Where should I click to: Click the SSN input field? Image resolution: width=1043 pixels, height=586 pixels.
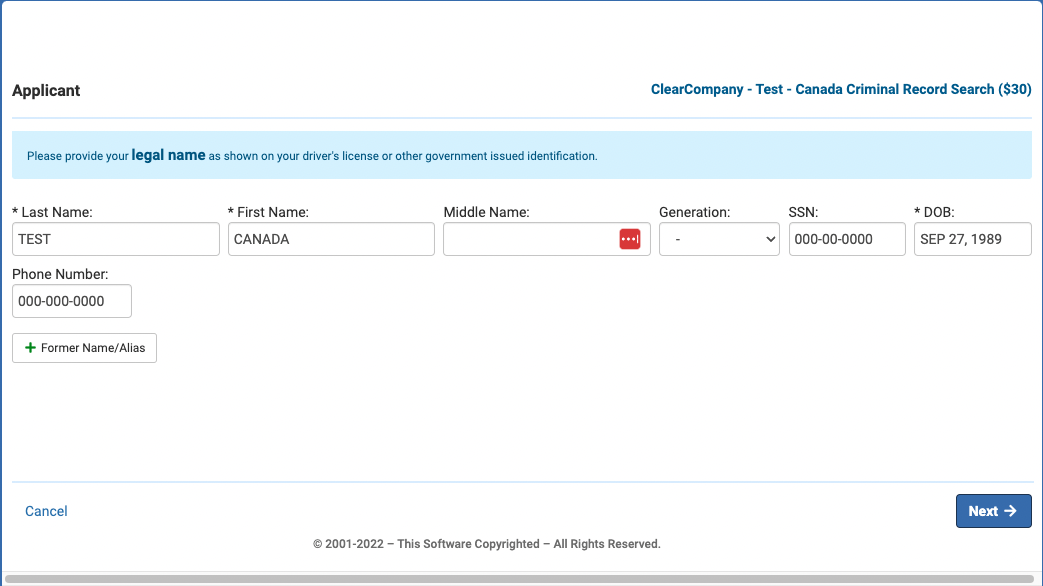coord(847,239)
